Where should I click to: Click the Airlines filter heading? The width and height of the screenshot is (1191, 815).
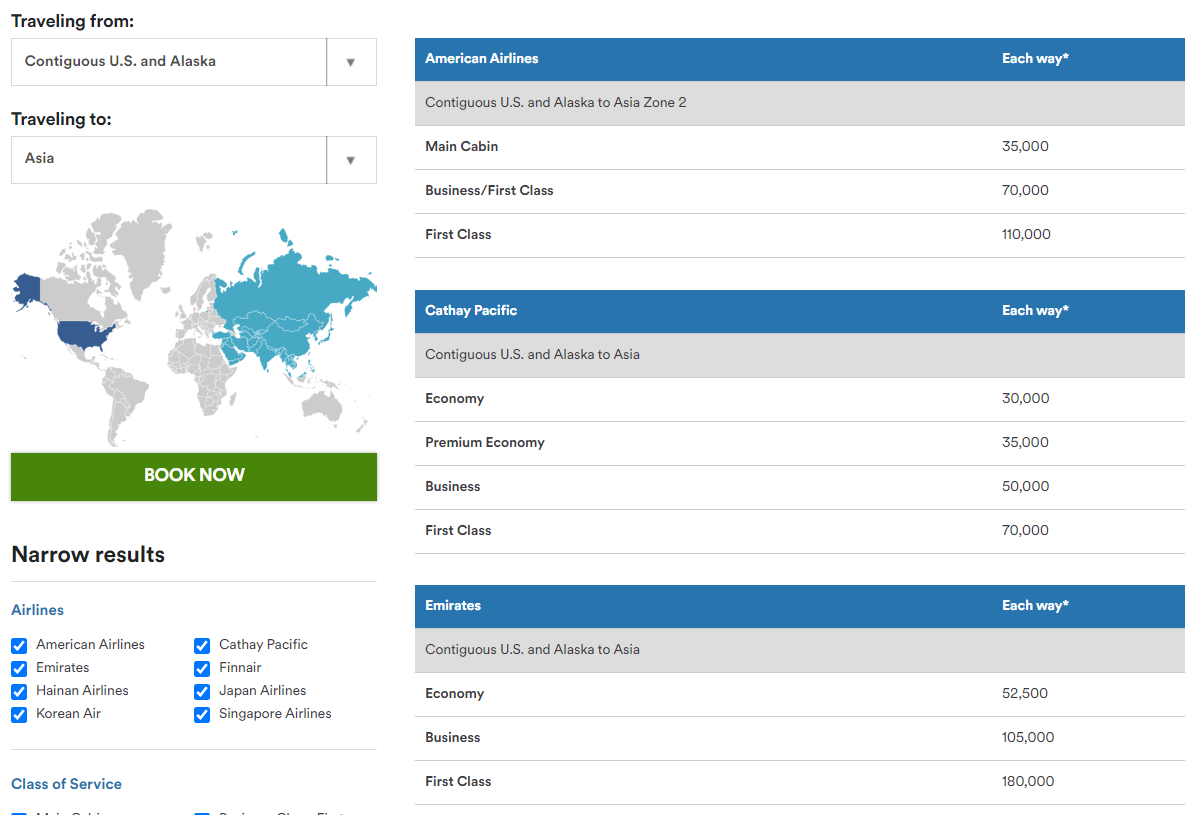37,610
